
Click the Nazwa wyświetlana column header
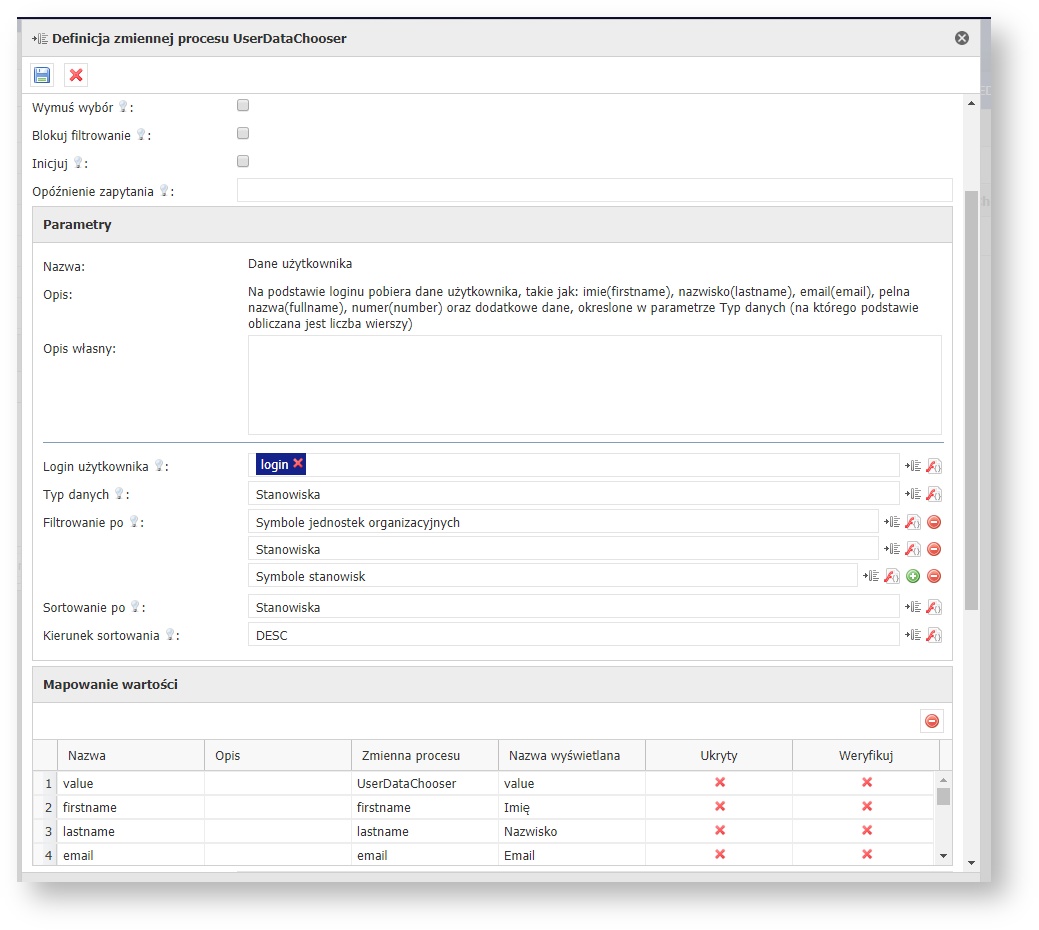pyautogui.click(x=571, y=755)
